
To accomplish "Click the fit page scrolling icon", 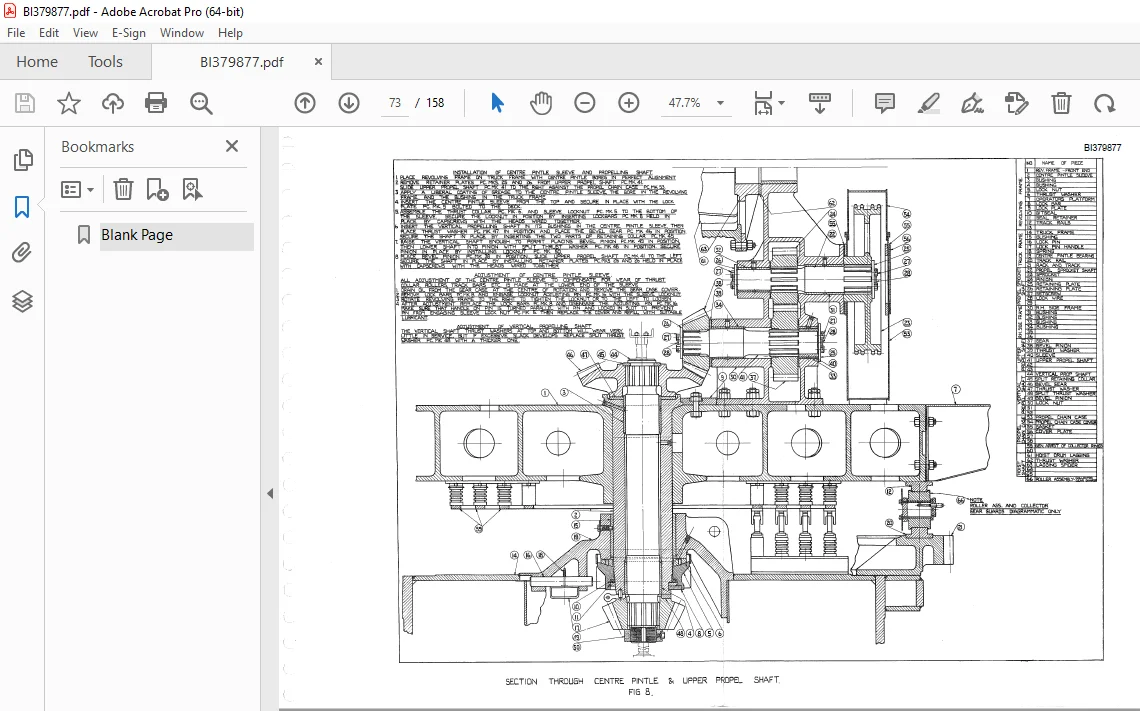I will click(x=763, y=103).
